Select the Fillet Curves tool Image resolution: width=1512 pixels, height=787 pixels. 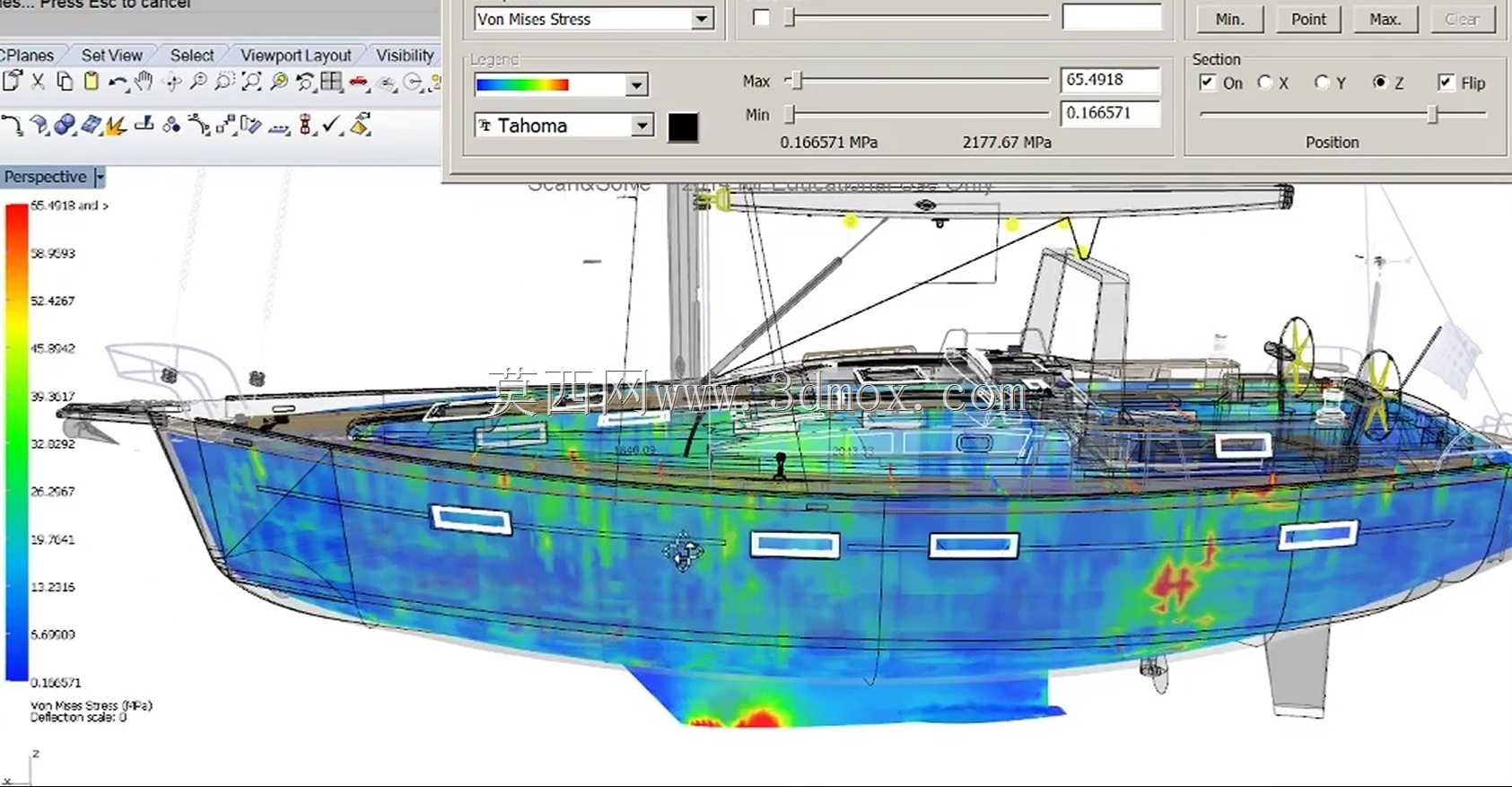point(13,125)
